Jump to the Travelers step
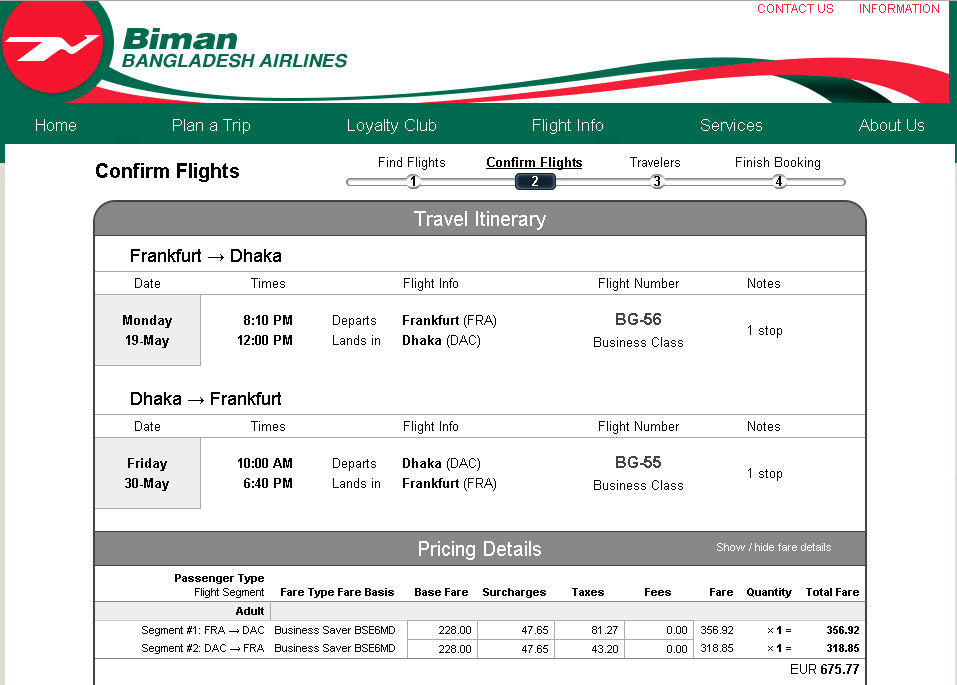This screenshot has height=685, width=957. coord(655,162)
